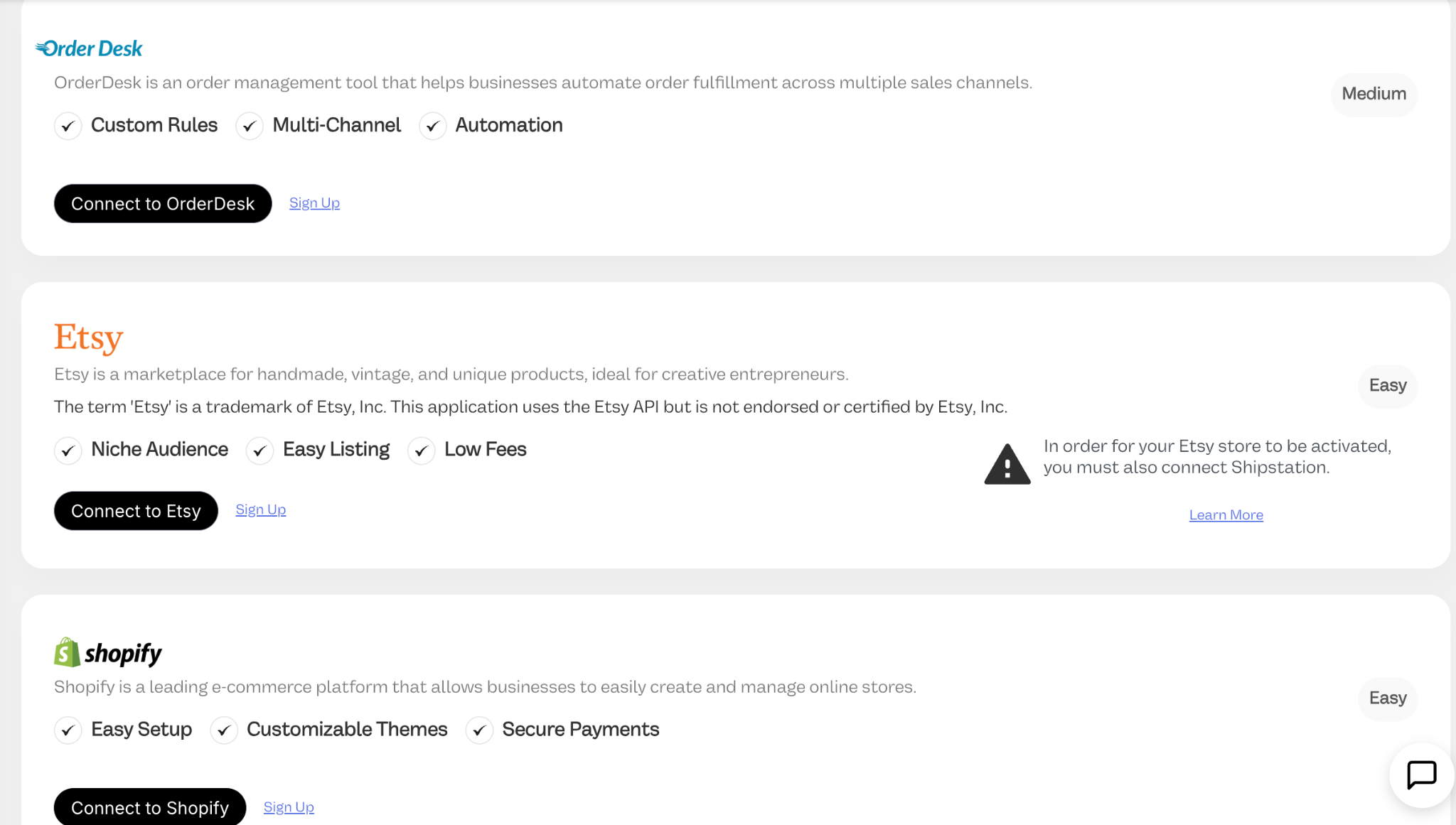Image resolution: width=1456 pixels, height=825 pixels.
Task: Click Connect to Etsy button
Action: 136,510
